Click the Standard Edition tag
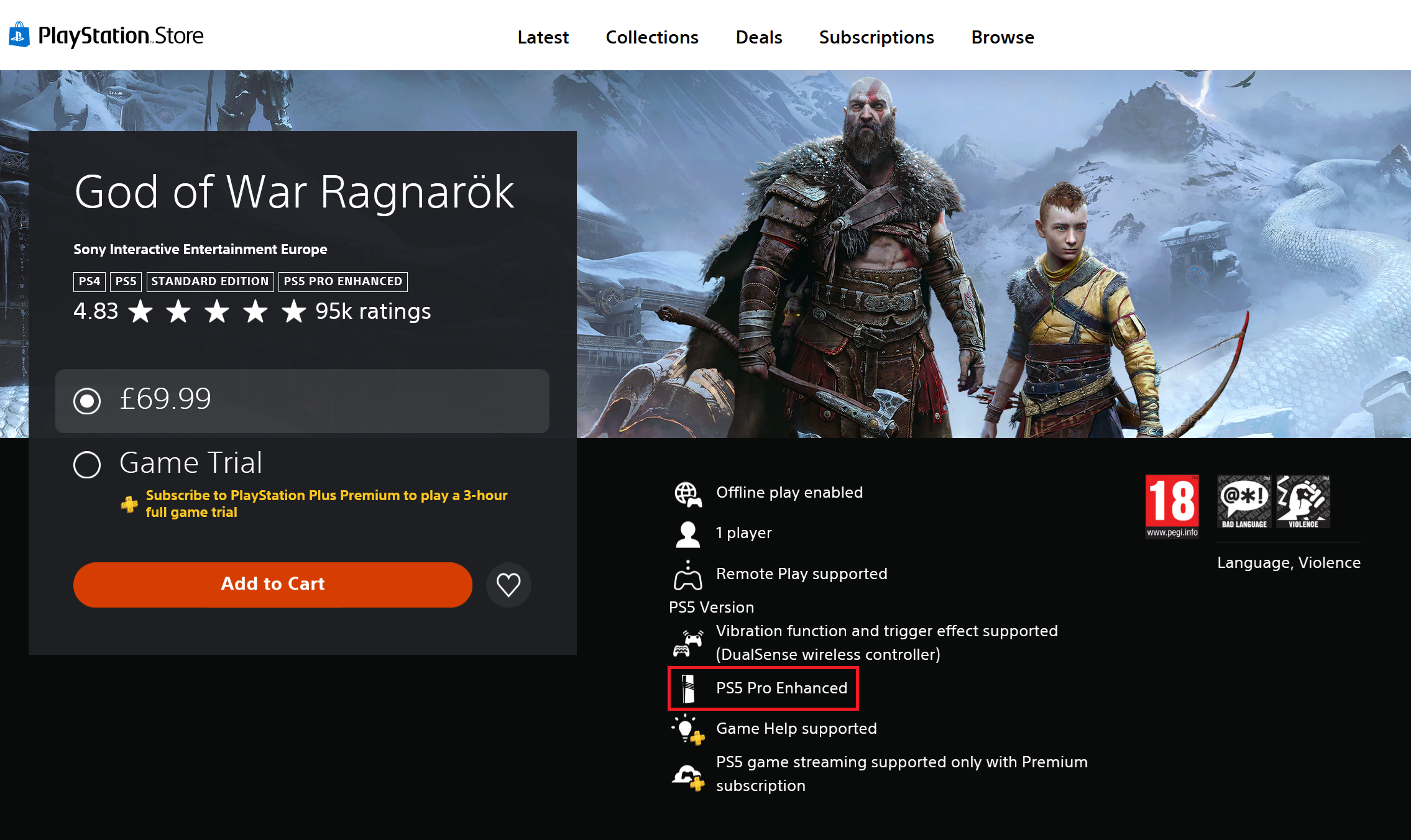Screen dimensions: 1411x840 click(210, 281)
